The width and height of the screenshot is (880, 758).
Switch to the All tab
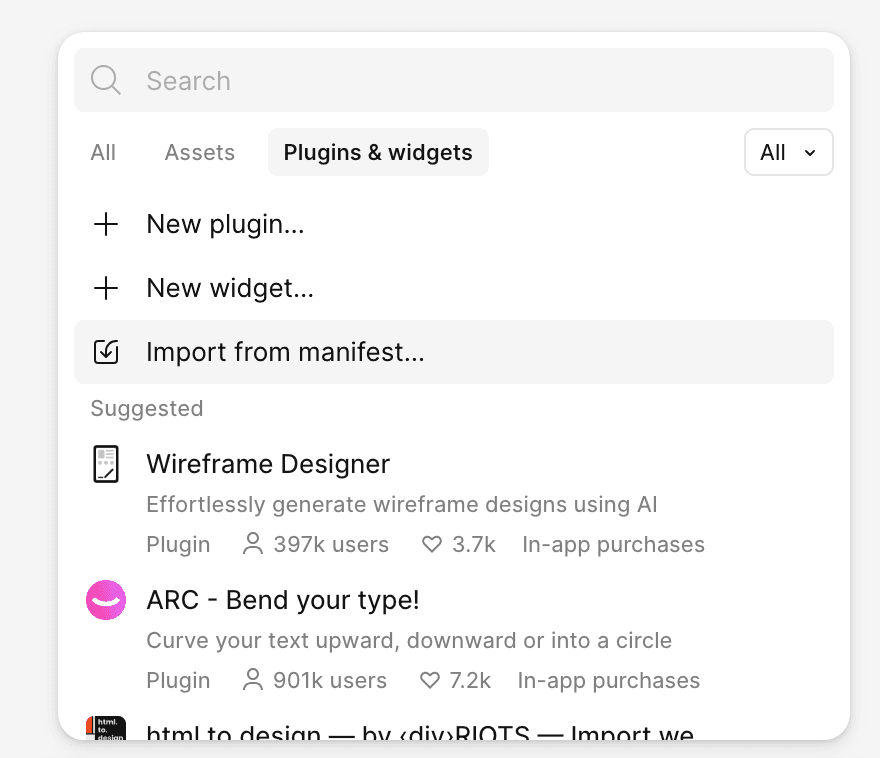pyautogui.click(x=103, y=153)
